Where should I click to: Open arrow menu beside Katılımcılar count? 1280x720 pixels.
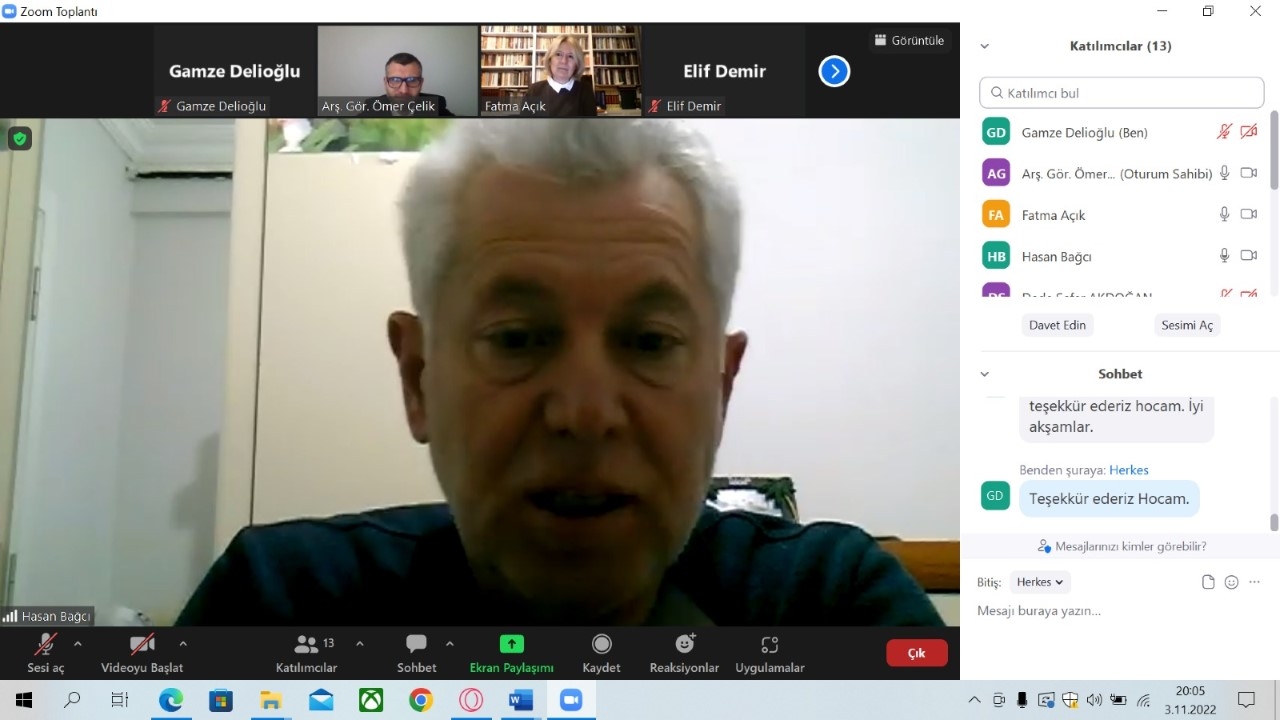coord(360,644)
